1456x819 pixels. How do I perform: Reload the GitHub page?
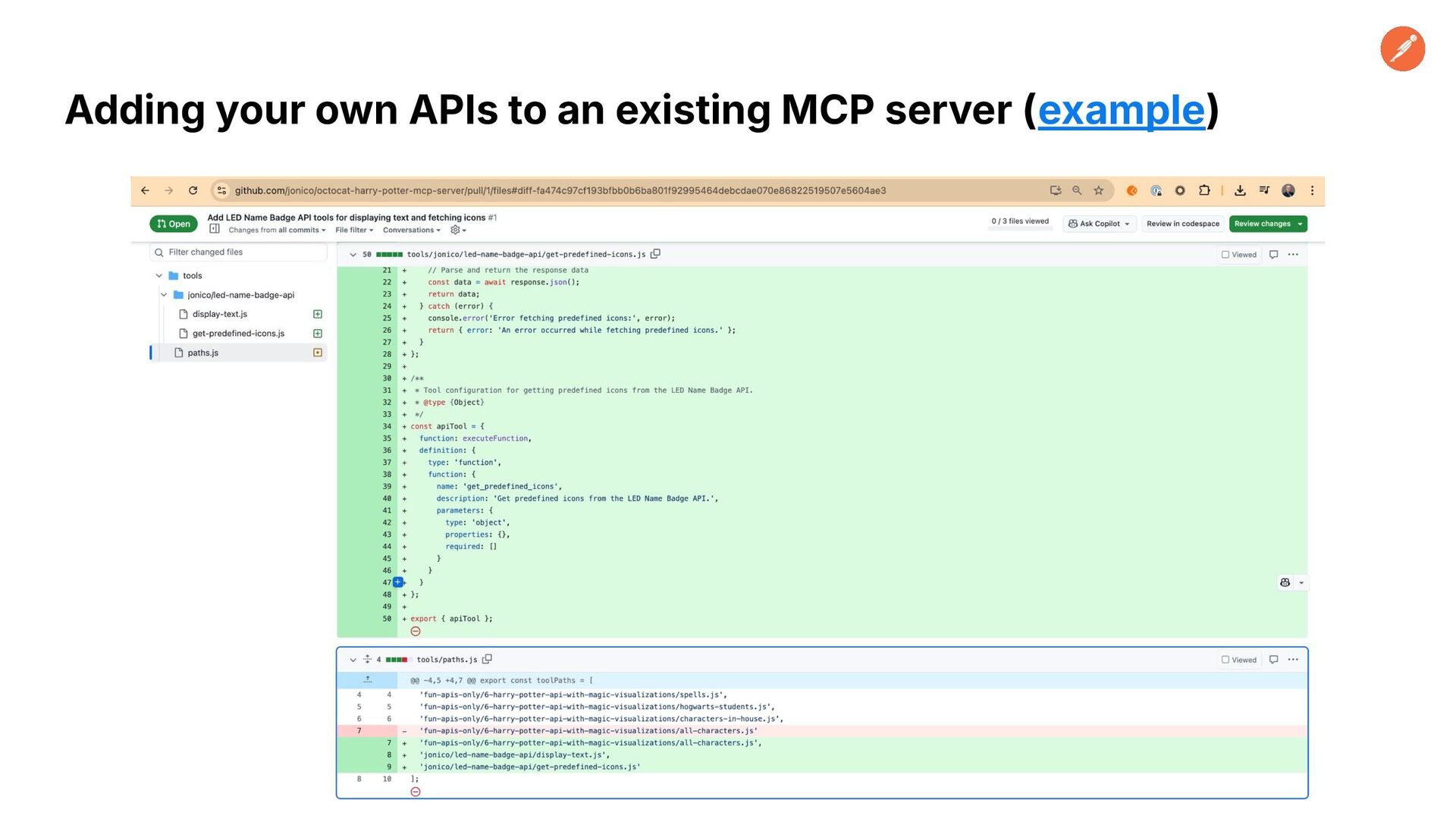193,190
